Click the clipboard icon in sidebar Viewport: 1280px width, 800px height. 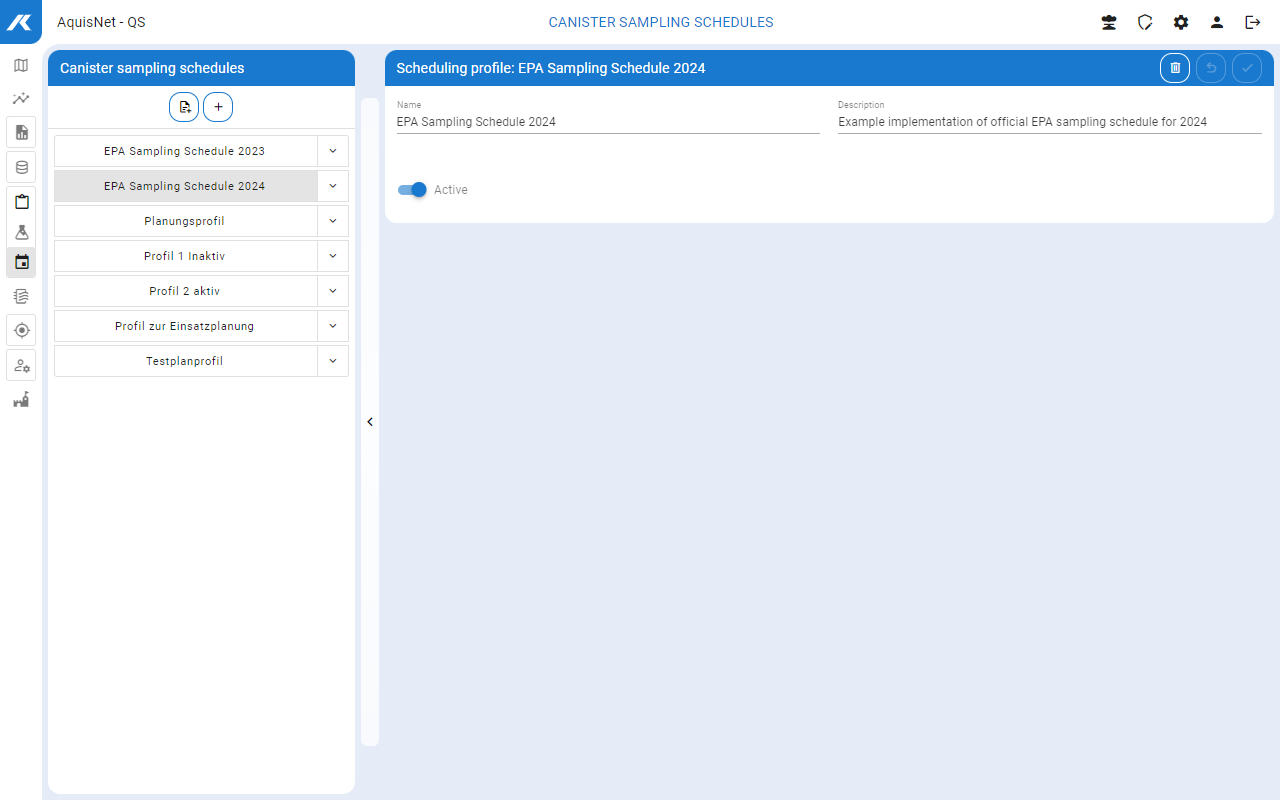click(21, 201)
